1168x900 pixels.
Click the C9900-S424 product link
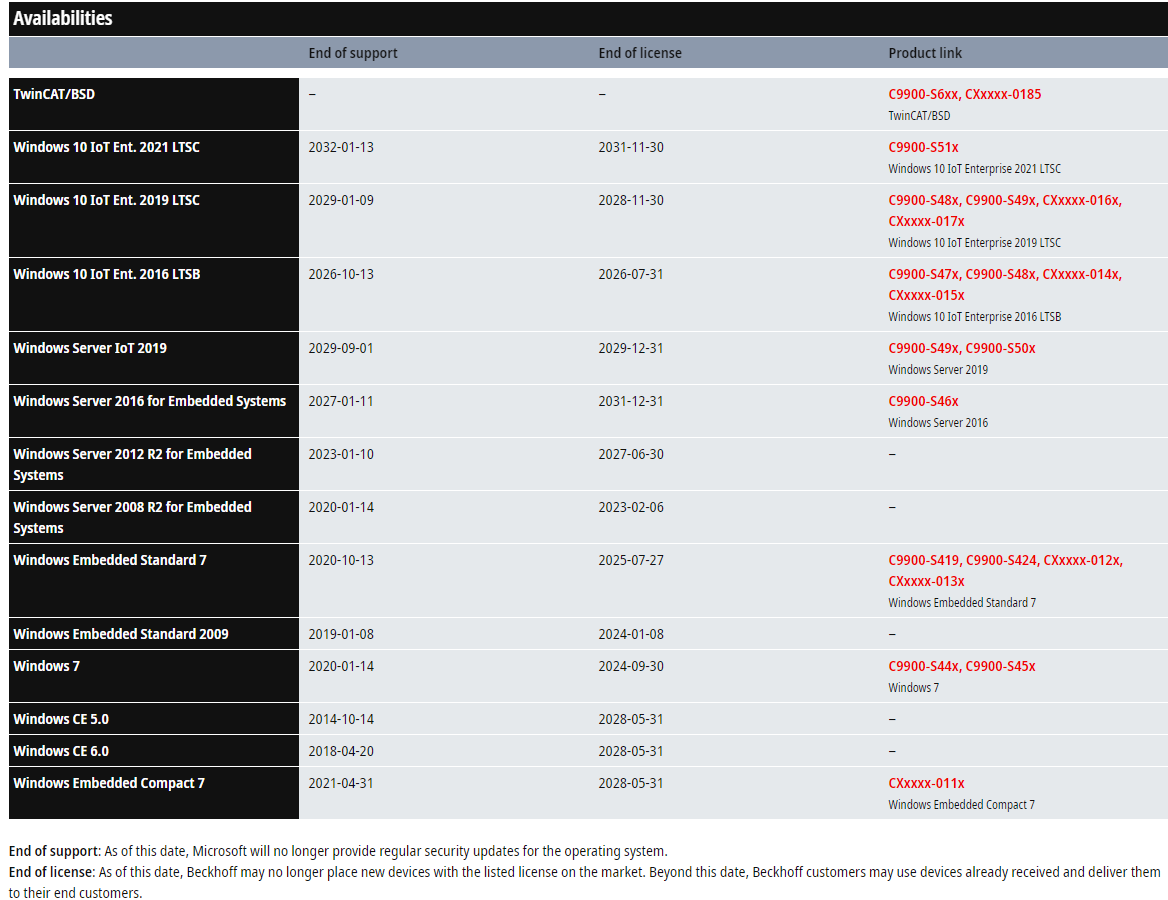pos(1001,560)
